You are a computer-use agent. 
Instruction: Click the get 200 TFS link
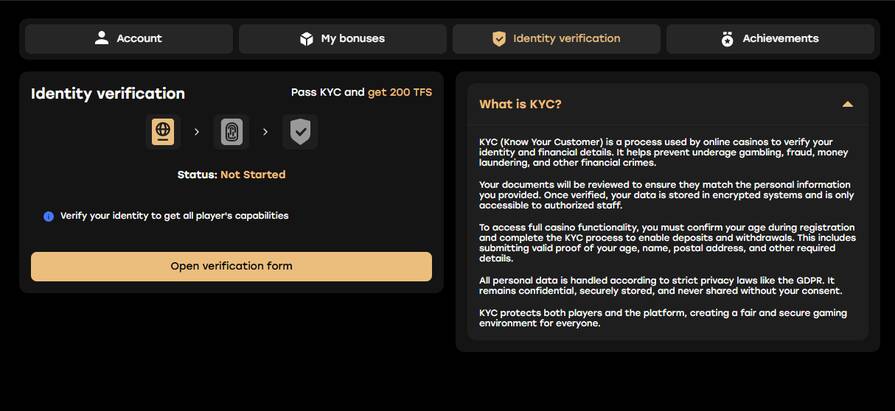(x=400, y=92)
